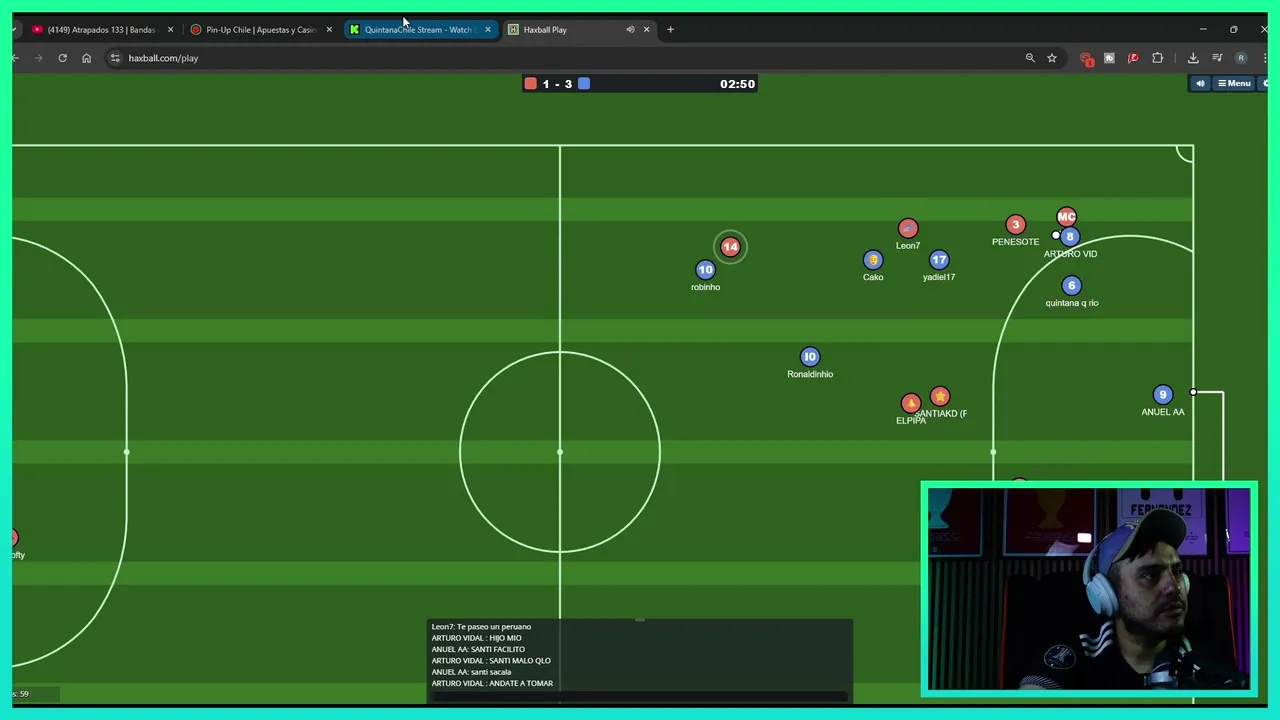Click blue player quintana q rio
The width and height of the screenshot is (1280, 720).
point(1071,286)
